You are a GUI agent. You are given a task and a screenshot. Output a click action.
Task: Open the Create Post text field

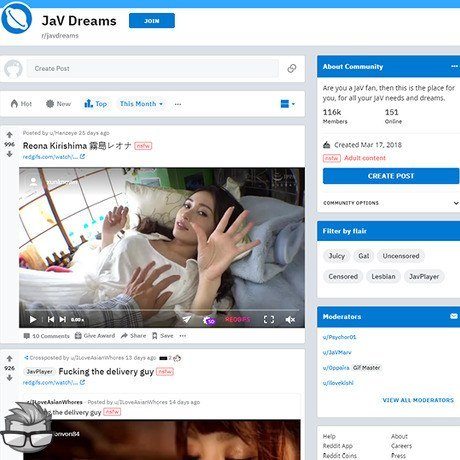coord(153,68)
